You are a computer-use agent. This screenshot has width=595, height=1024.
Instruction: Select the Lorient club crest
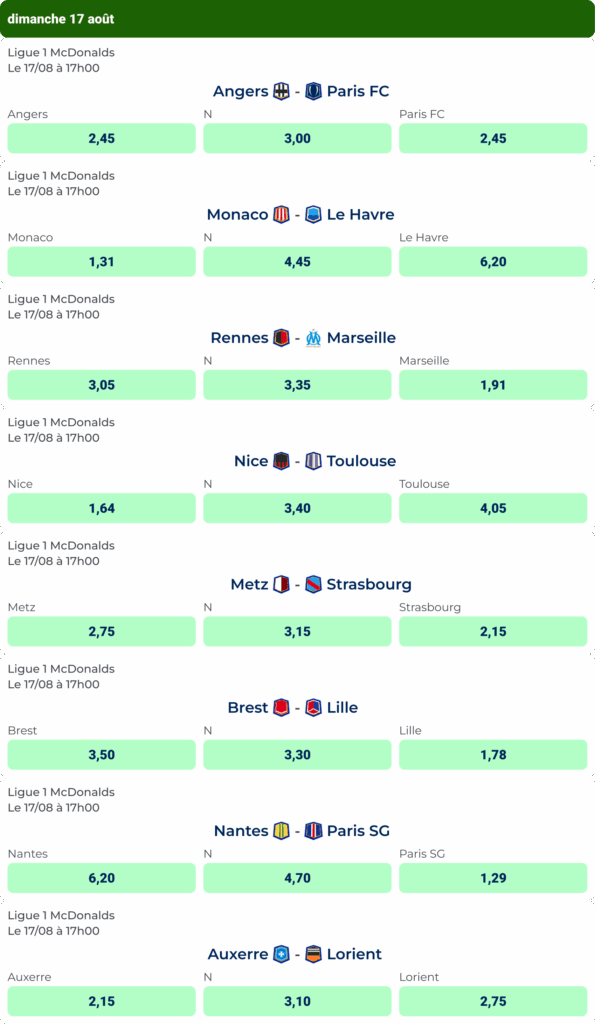pos(314,954)
